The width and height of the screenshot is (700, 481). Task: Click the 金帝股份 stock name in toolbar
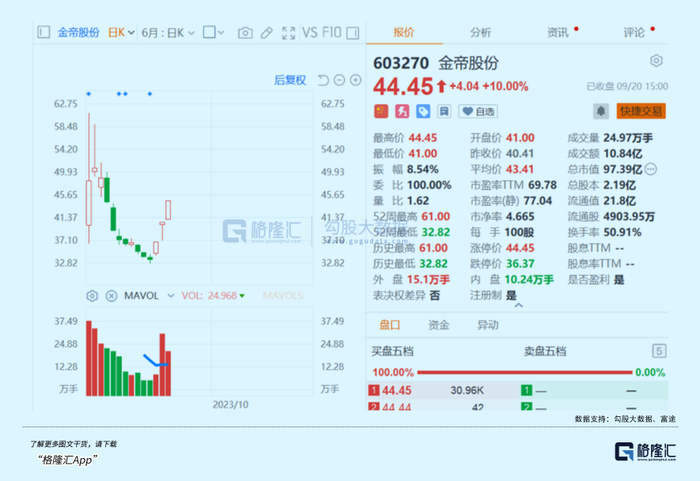tap(78, 33)
